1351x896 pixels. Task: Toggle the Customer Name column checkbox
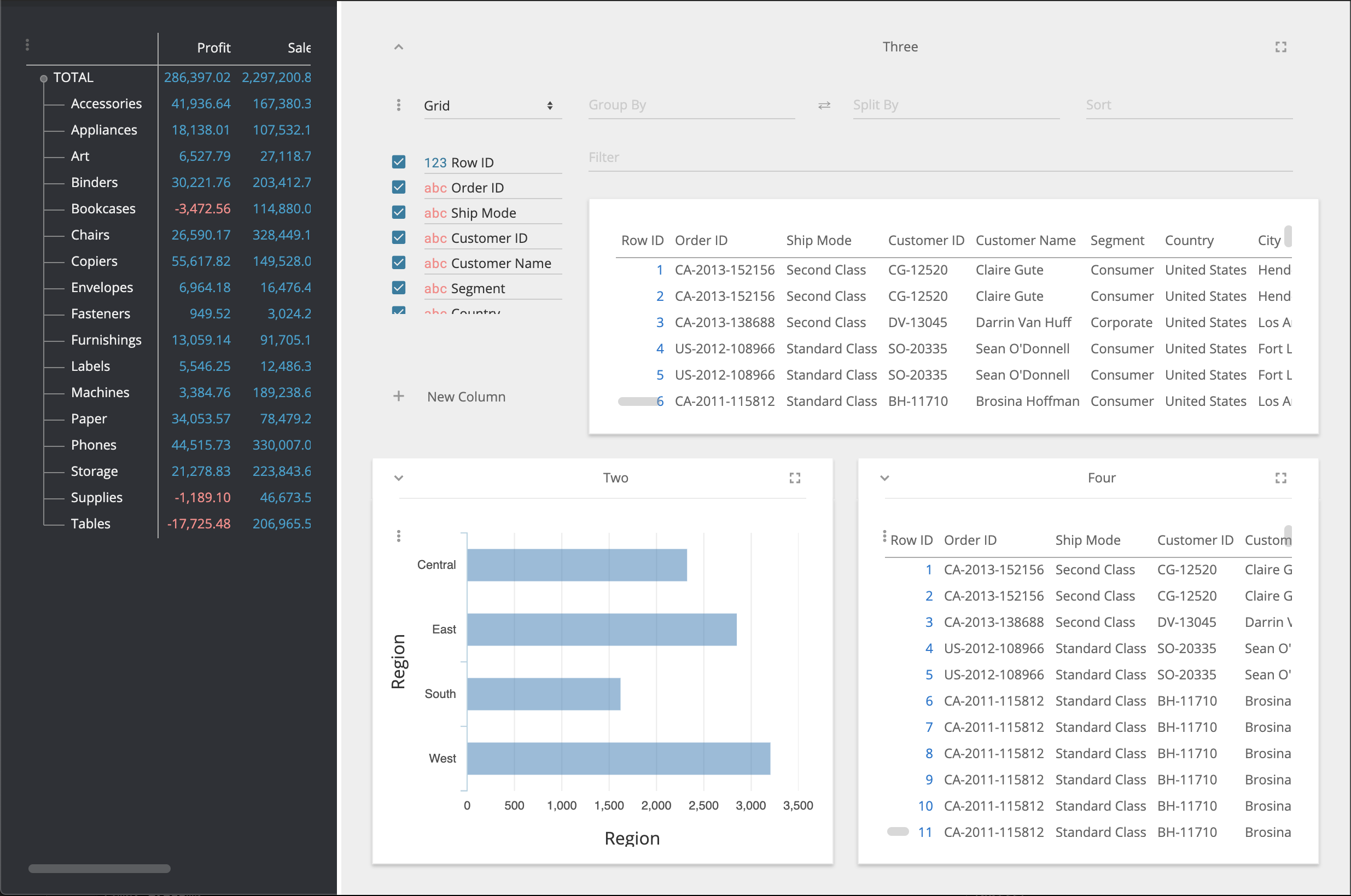[x=398, y=263]
